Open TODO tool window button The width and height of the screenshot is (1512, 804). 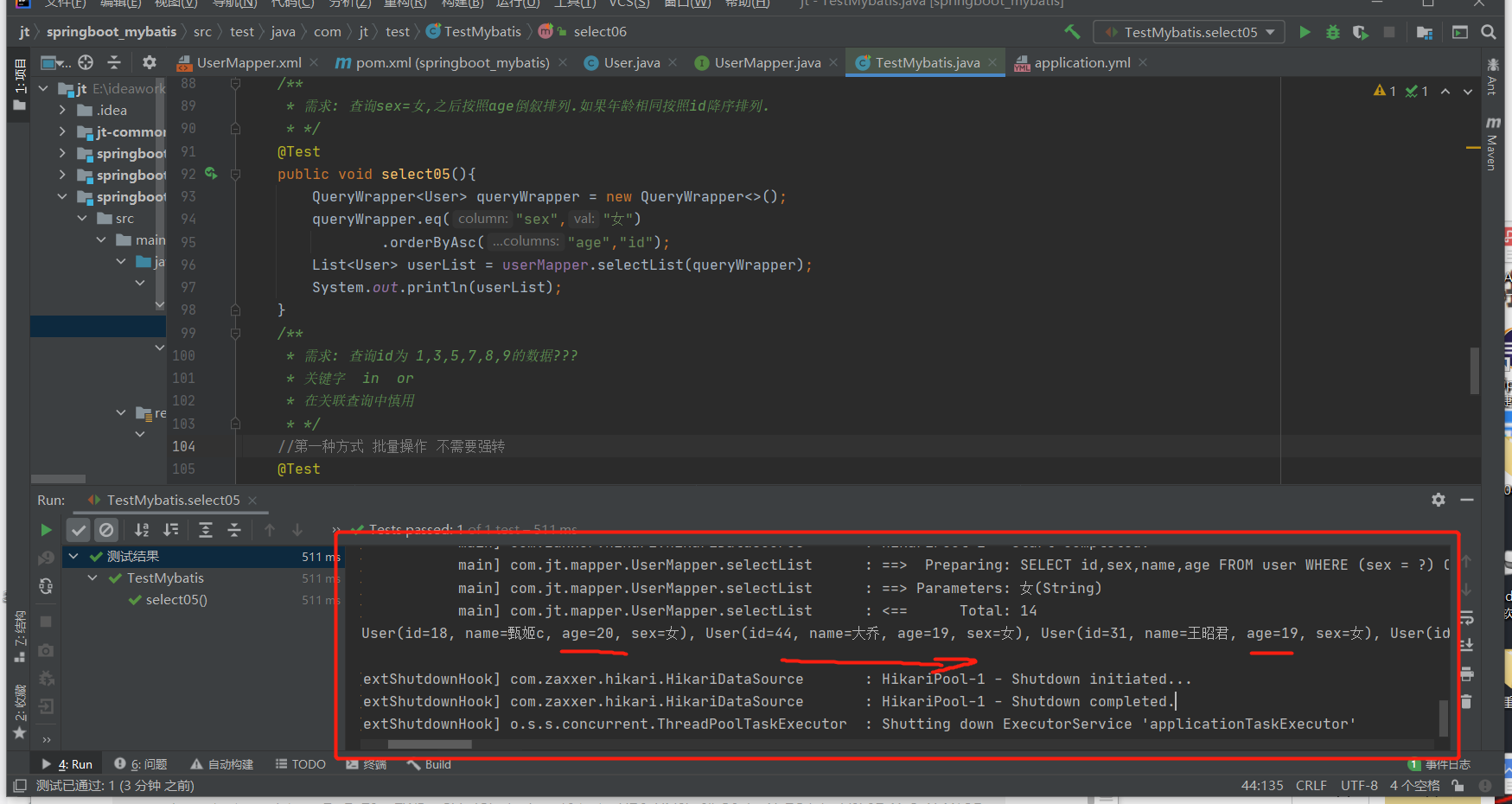(x=301, y=764)
